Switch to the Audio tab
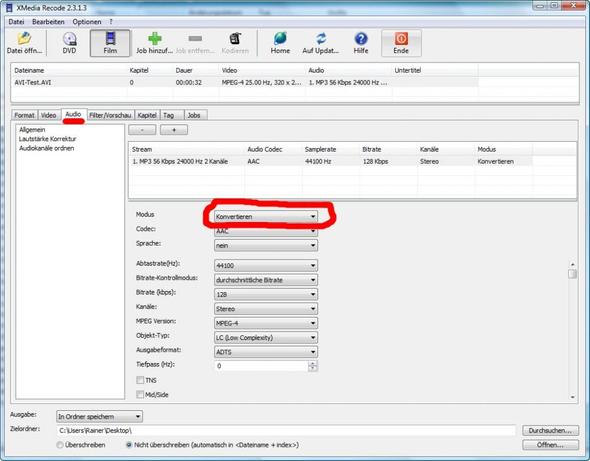590x461 pixels. pos(73,114)
